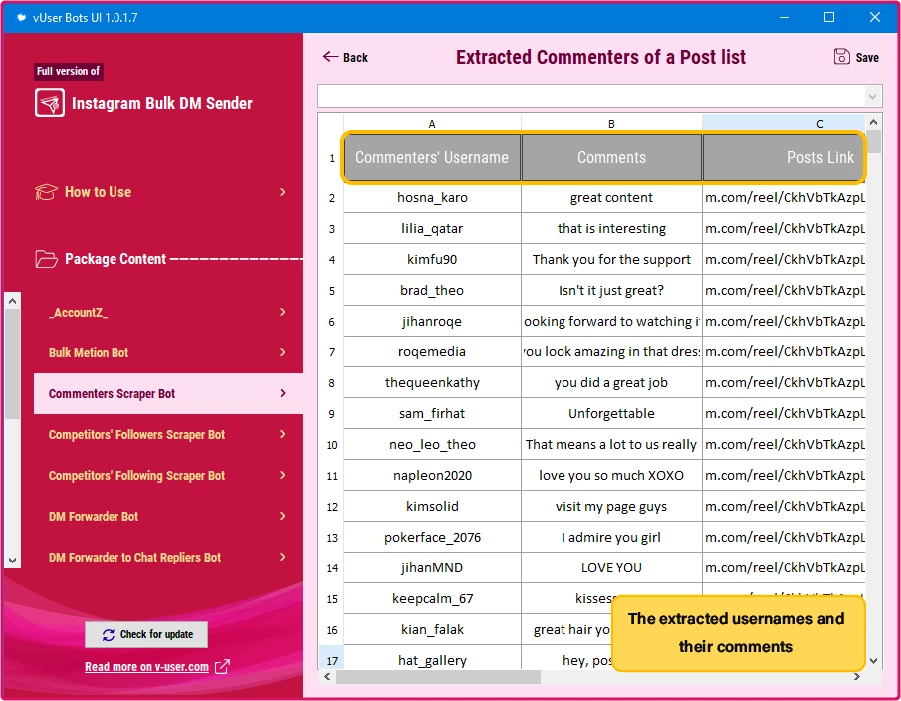Select Bulk Metion Bot in sidebar
The height and width of the screenshot is (701, 901).
point(168,352)
